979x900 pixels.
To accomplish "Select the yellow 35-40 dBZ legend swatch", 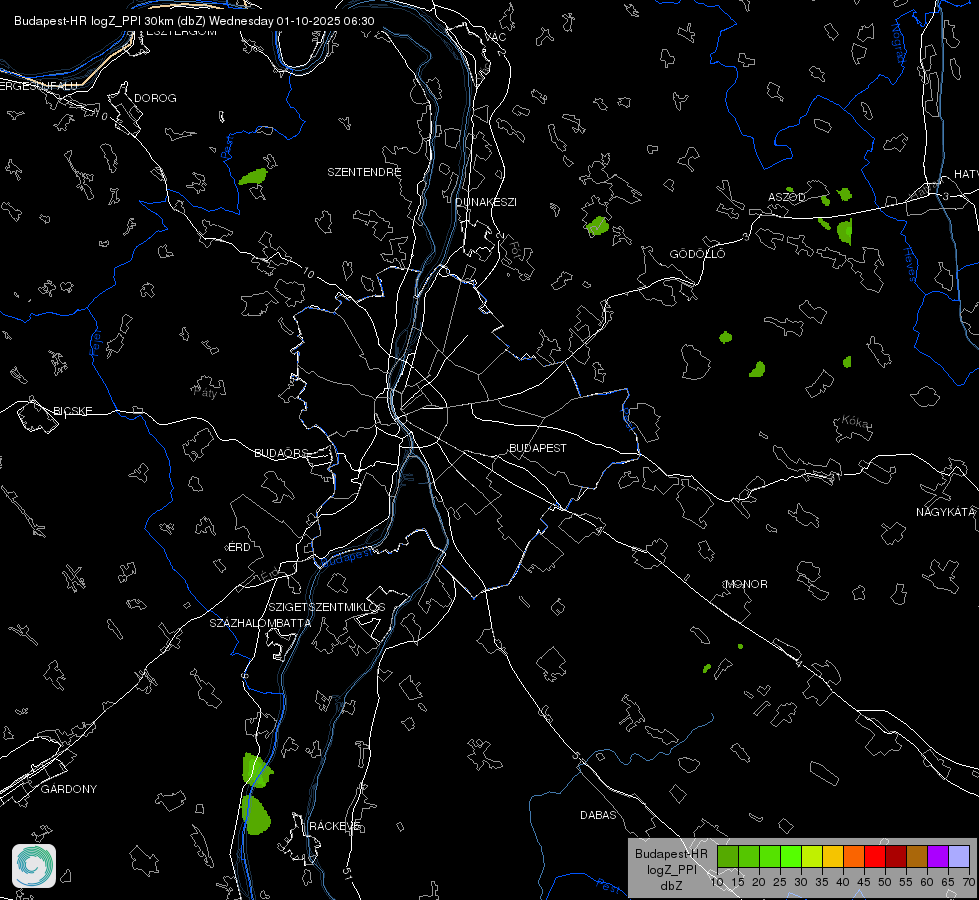I will 833,856.
